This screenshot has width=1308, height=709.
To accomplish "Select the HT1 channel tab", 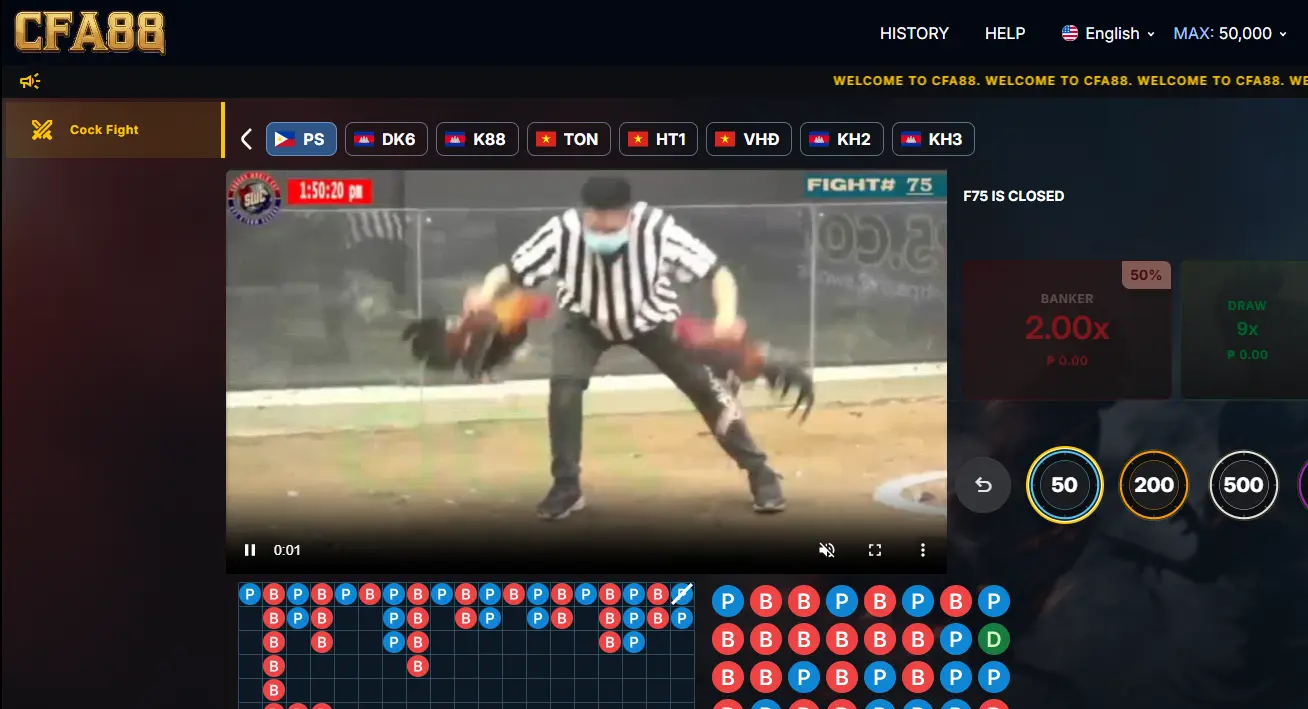I will 658,139.
